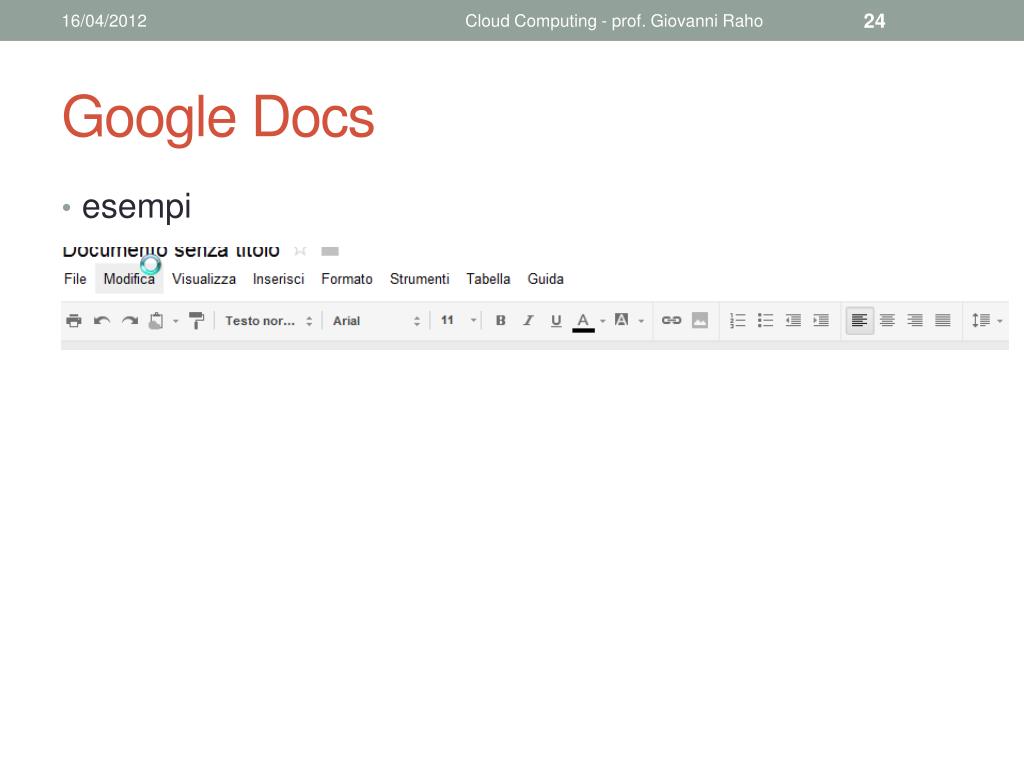Click the Google Docs slide heading
This screenshot has width=1024, height=768.
218,118
